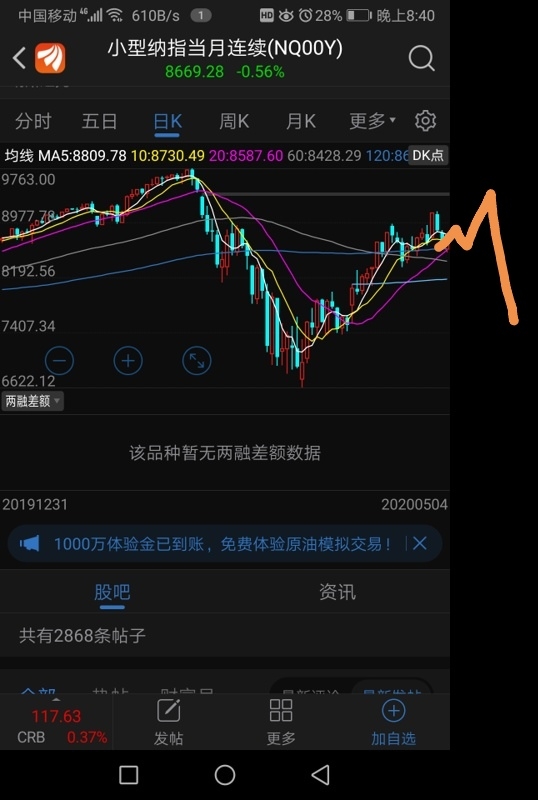This screenshot has height=800, width=538.
Task: Switch to the 周K tab
Action: click(x=234, y=121)
